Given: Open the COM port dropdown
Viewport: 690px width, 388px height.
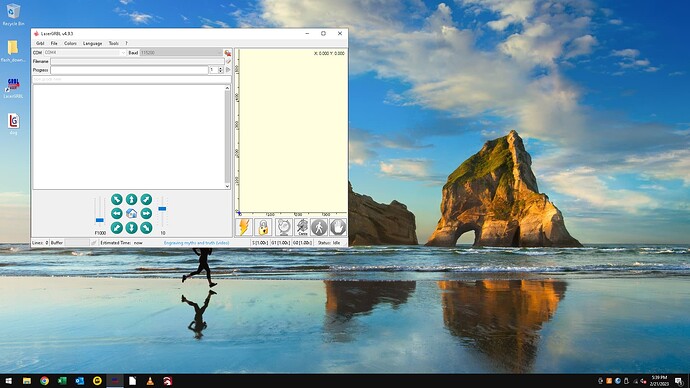Looking at the screenshot, I should [x=85, y=52].
